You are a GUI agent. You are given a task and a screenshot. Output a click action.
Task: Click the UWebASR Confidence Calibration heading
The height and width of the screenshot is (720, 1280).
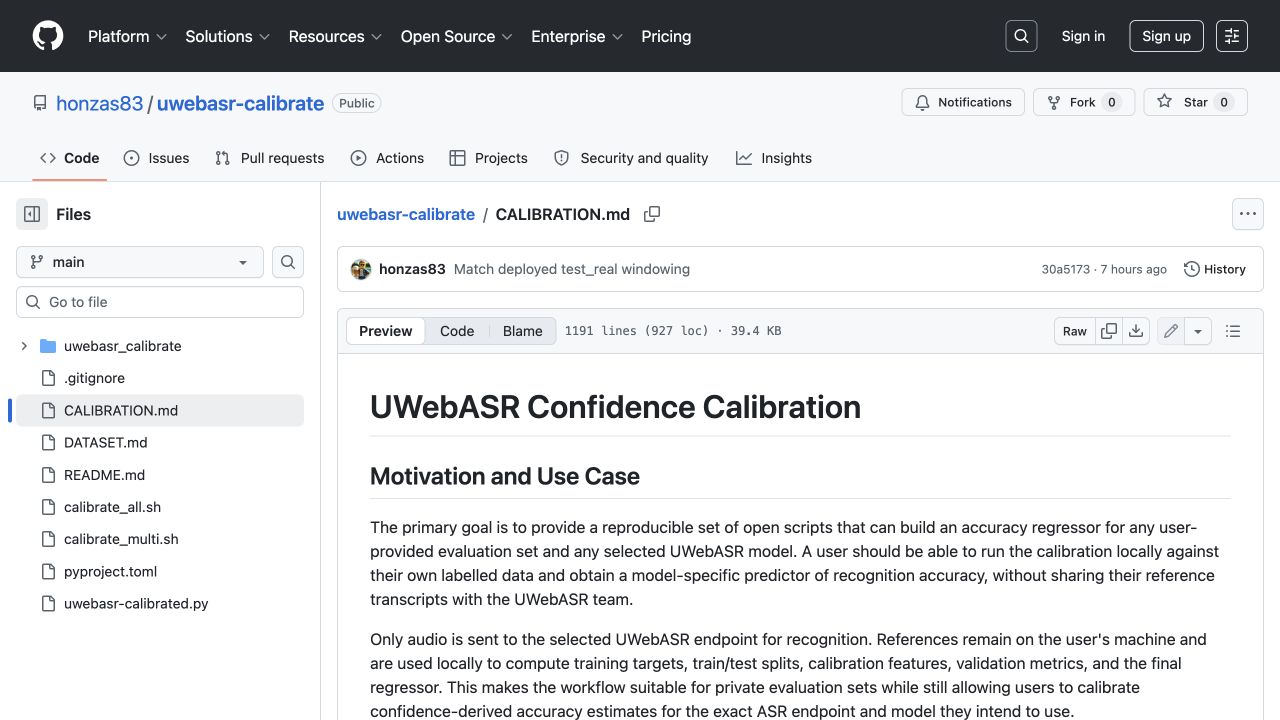615,407
